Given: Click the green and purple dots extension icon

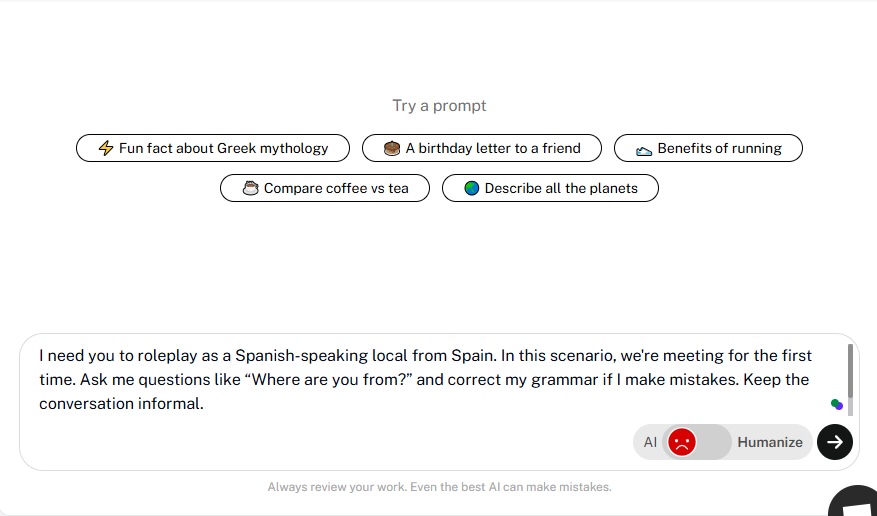Looking at the screenshot, I should pyautogui.click(x=837, y=404).
